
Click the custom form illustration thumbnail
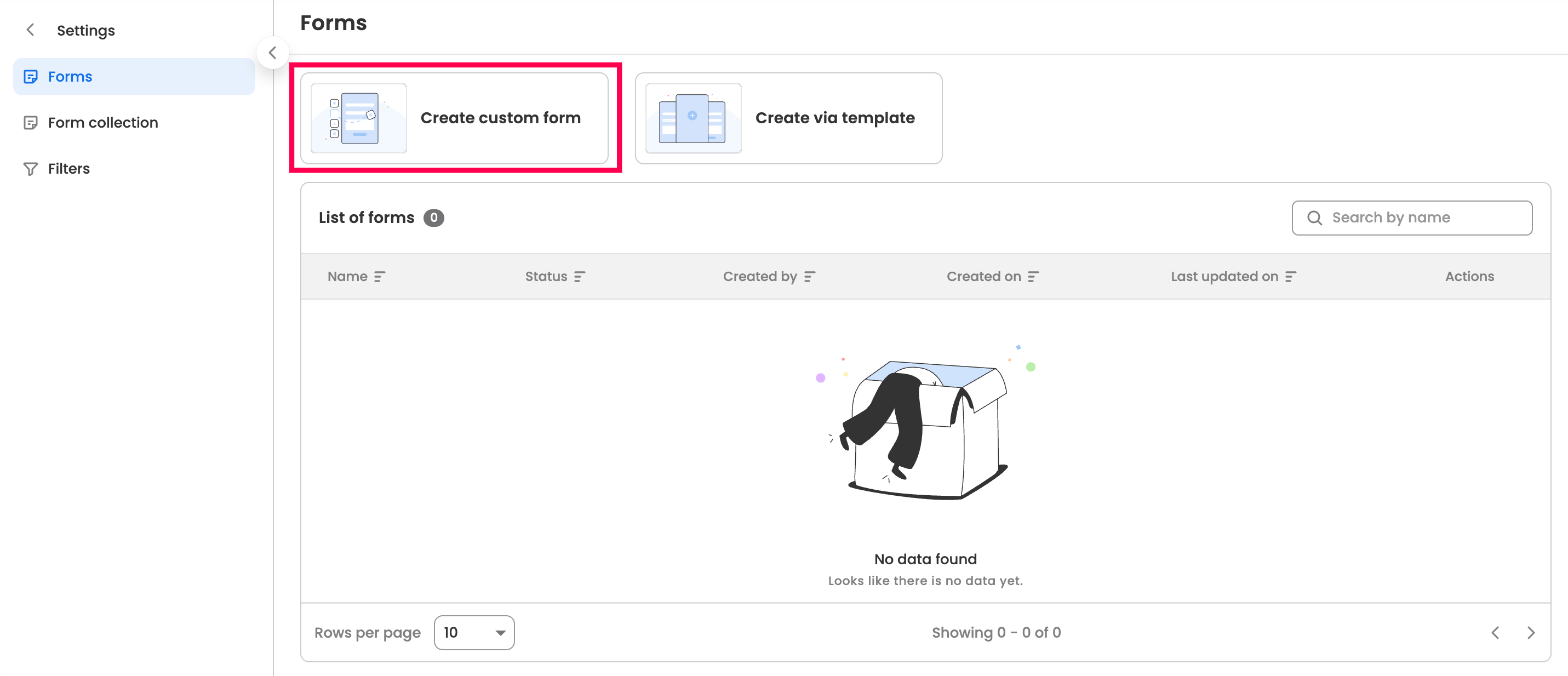tap(358, 118)
